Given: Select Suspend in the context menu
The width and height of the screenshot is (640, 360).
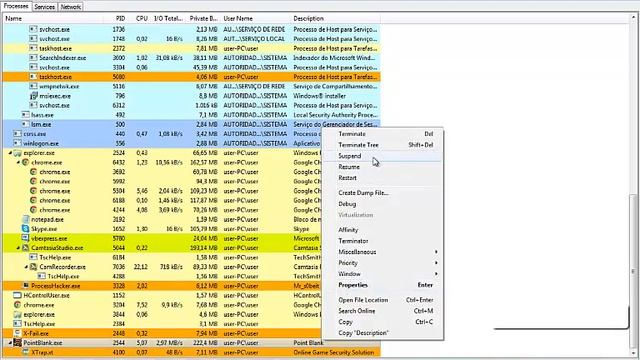Looking at the screenshot, I should [x=382, y=156].
